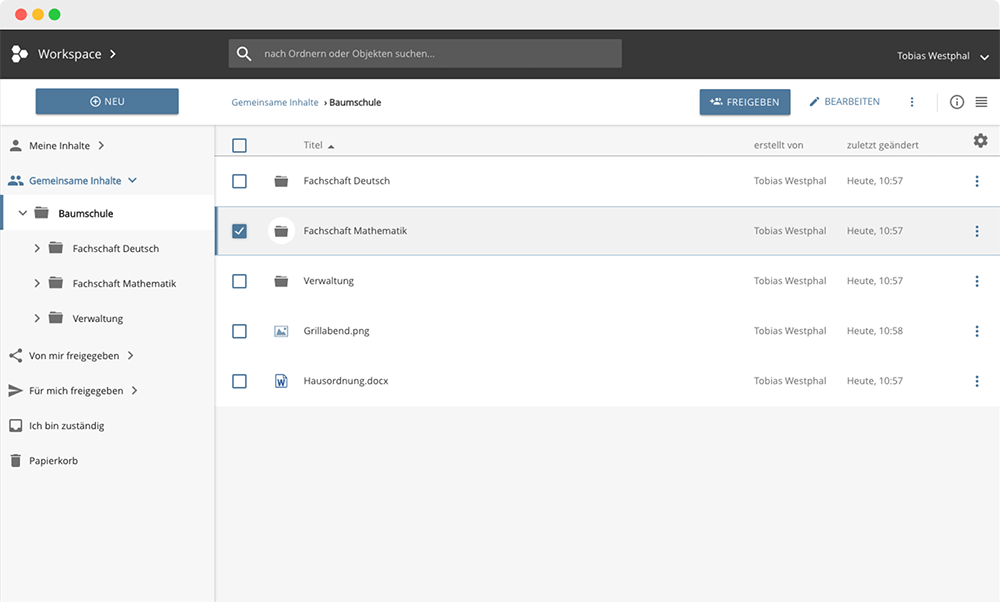Select Für mich freigegeben sidebar item
The image size is (1000, 602).
(76, 391)
